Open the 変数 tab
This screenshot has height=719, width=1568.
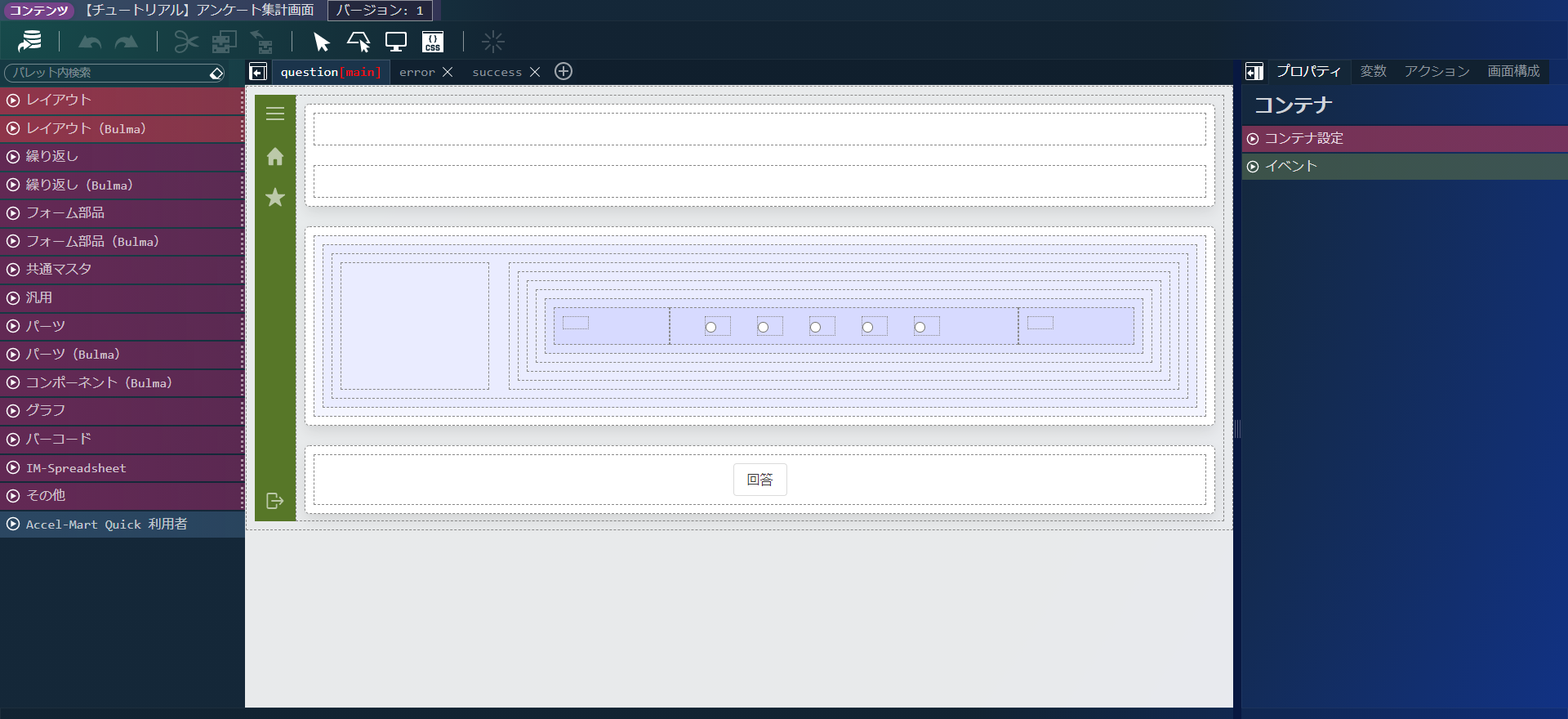[x=1374, y=71]
